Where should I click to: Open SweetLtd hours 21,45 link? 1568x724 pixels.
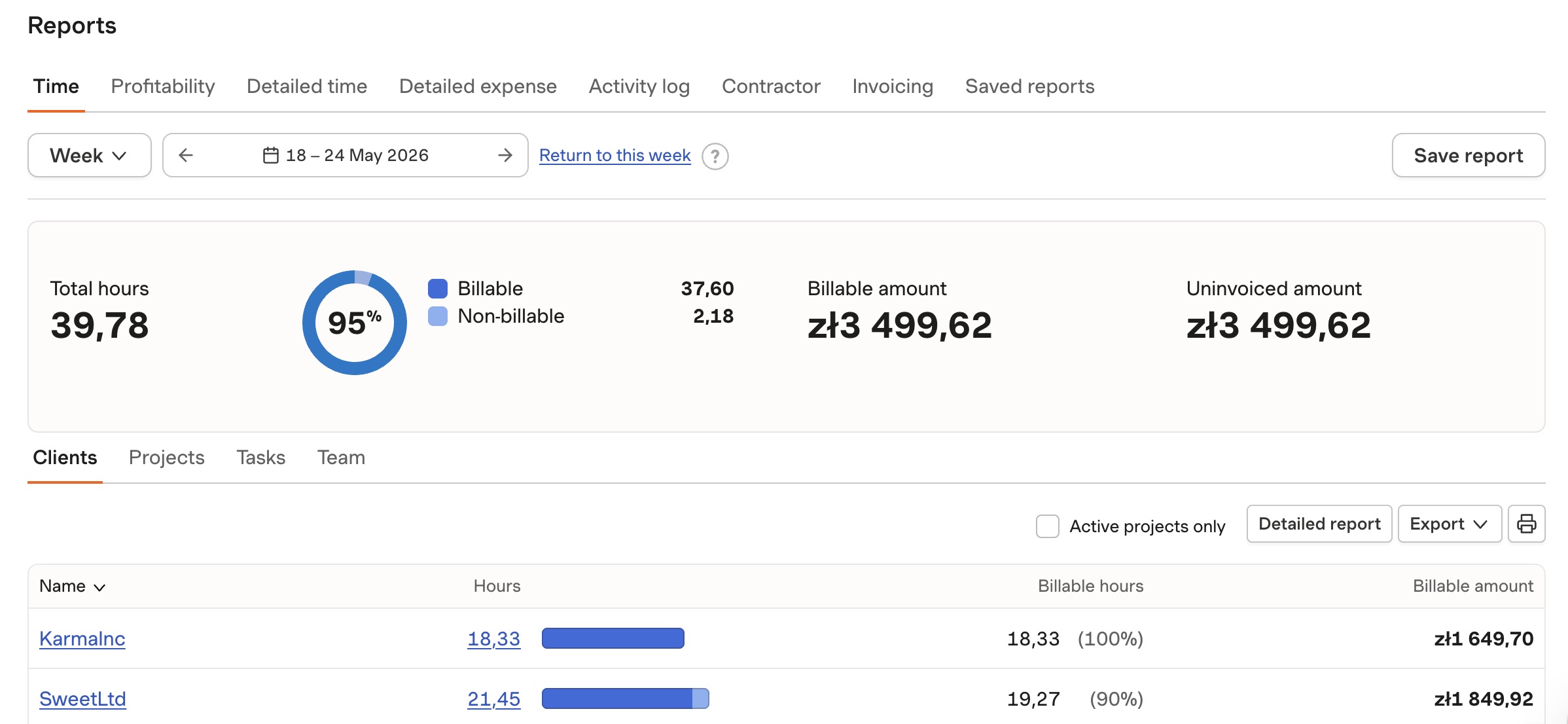[493, 699]
